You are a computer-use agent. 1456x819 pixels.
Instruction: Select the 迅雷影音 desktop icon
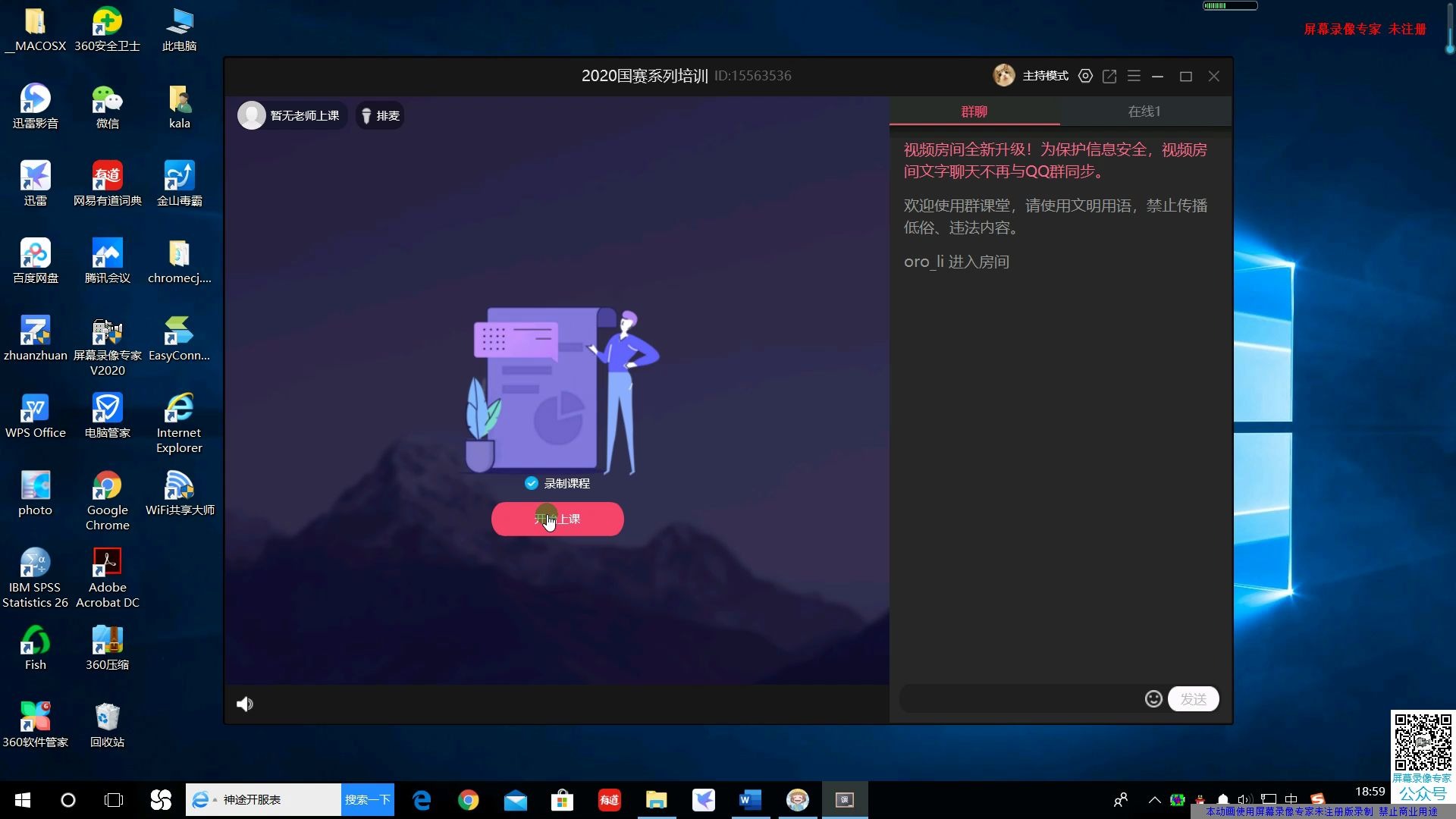[35, 107]
